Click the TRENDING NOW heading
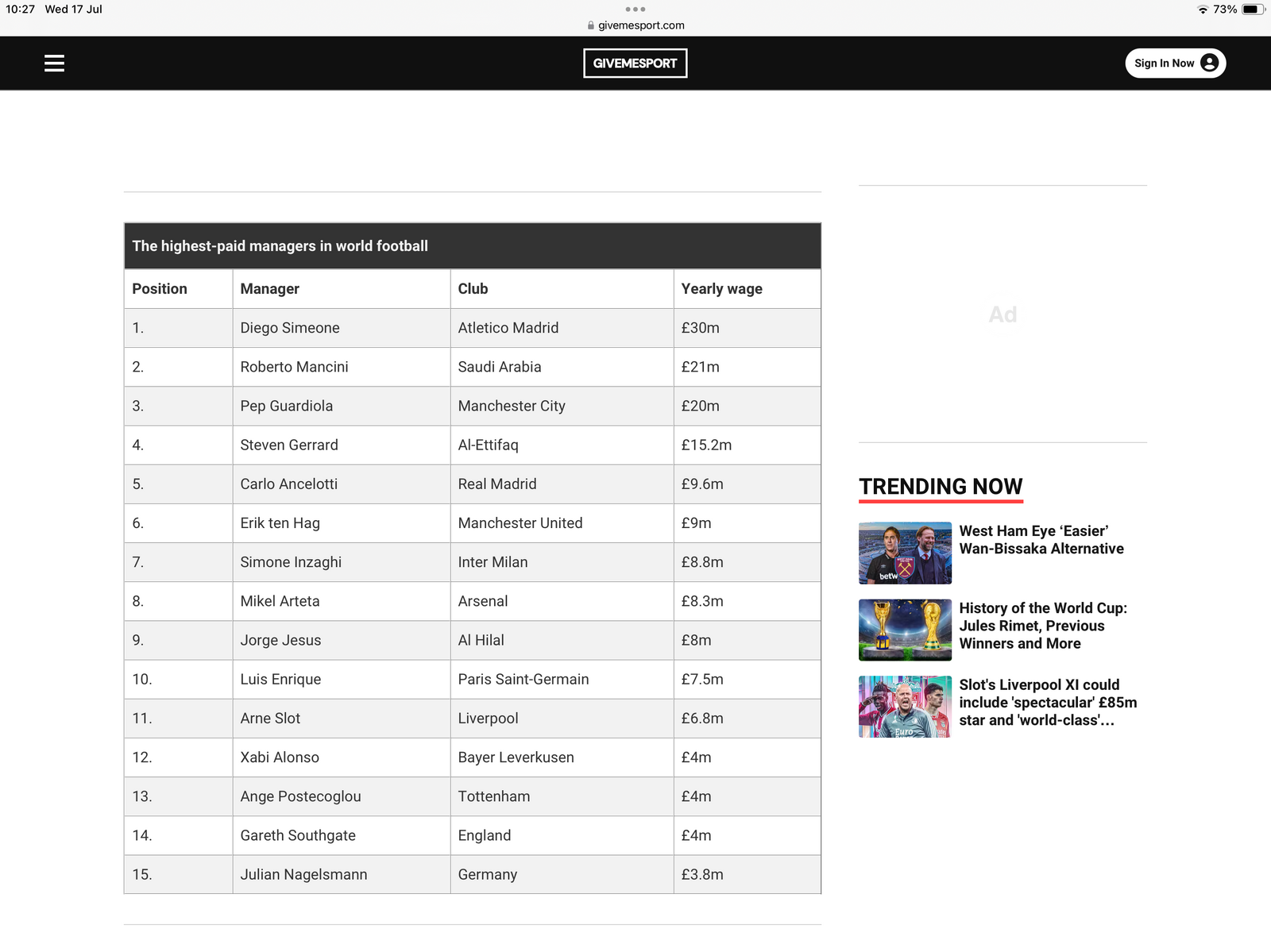1271x952 pixels. [941, 487]
